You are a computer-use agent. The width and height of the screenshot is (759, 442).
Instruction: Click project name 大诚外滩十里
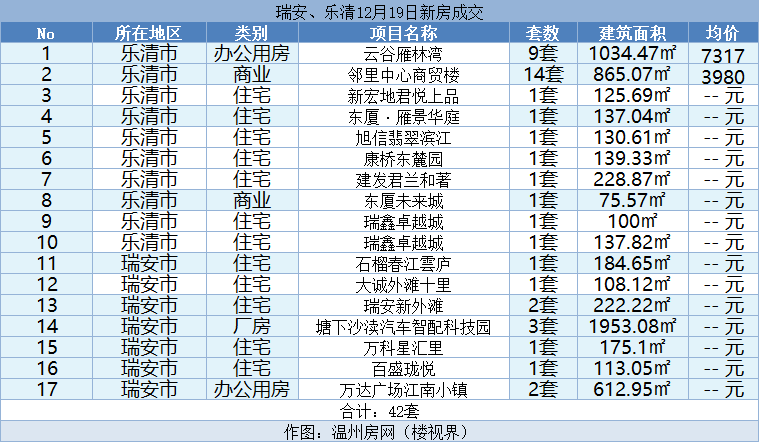[403, 285]
